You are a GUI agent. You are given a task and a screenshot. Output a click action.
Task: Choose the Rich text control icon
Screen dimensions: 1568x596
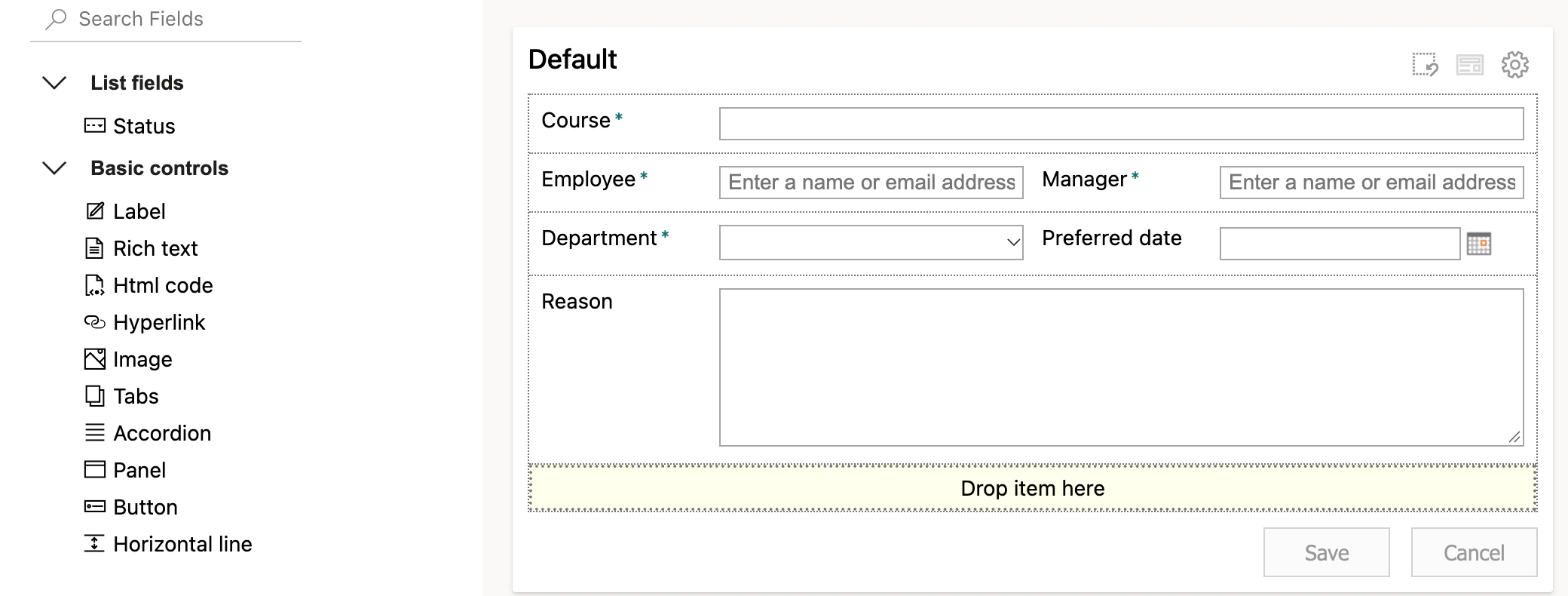point(94,248)
